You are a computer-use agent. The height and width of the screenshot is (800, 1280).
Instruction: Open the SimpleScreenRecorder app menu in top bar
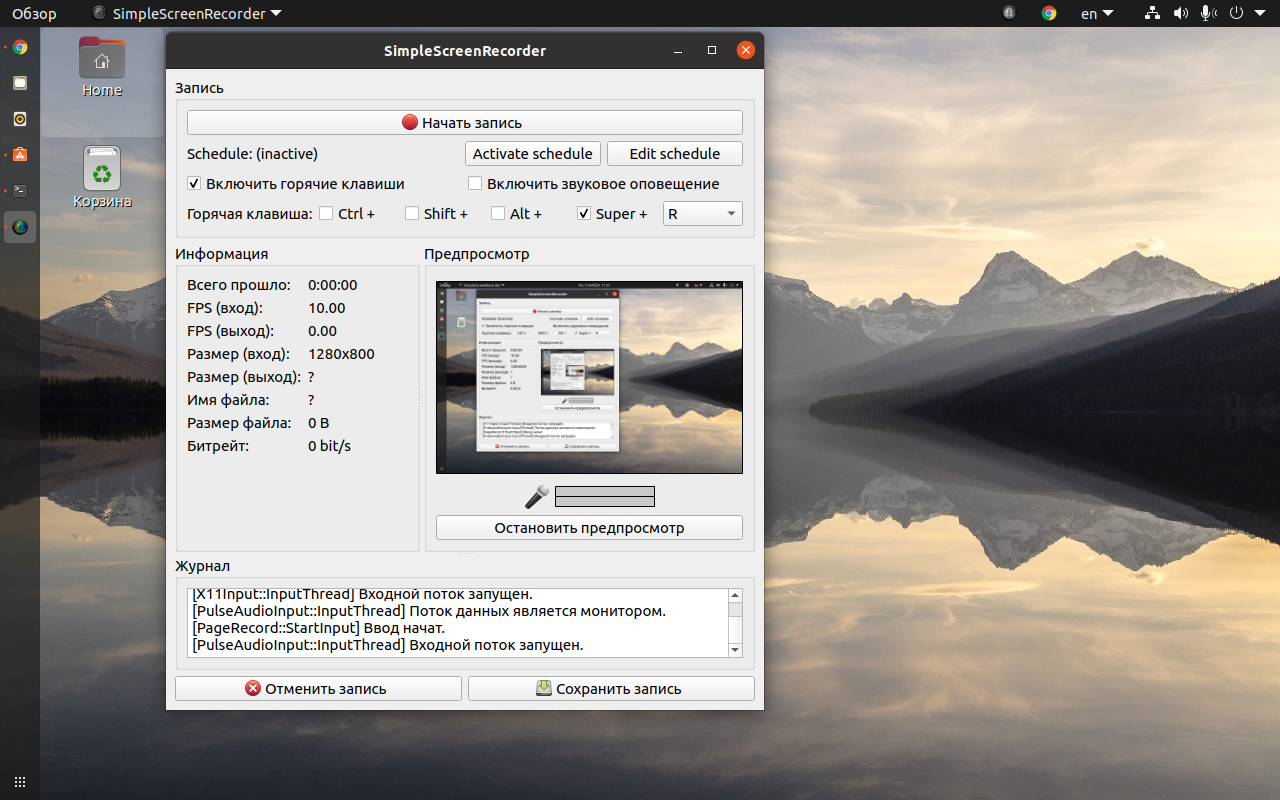pos(186,14)
